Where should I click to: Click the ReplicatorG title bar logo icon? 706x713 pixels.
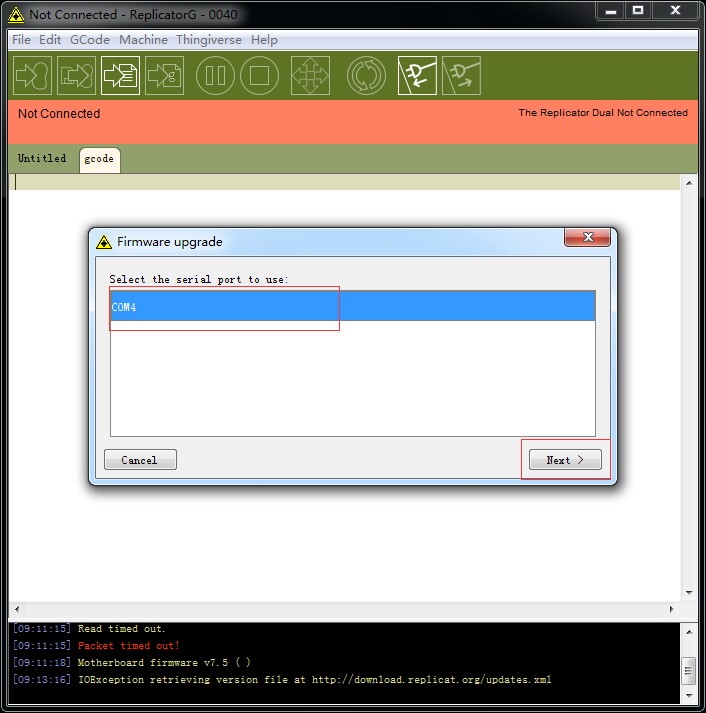click(16, 15)
